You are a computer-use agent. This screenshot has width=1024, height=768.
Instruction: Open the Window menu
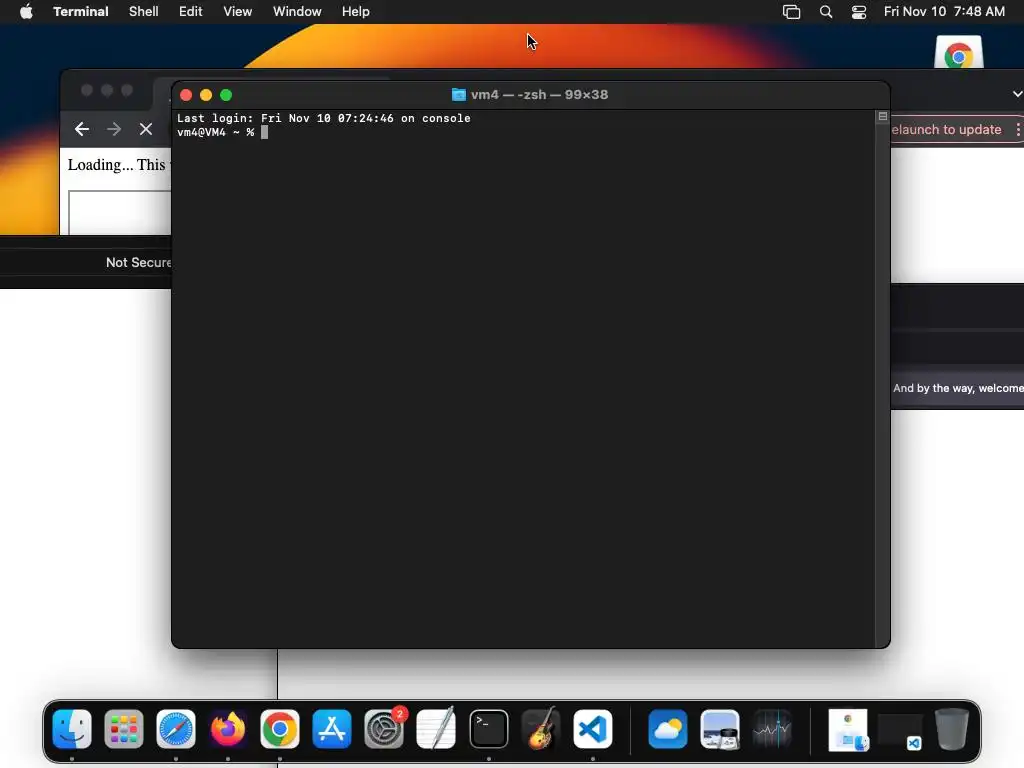pyautogui.click(x=297, y=12)
